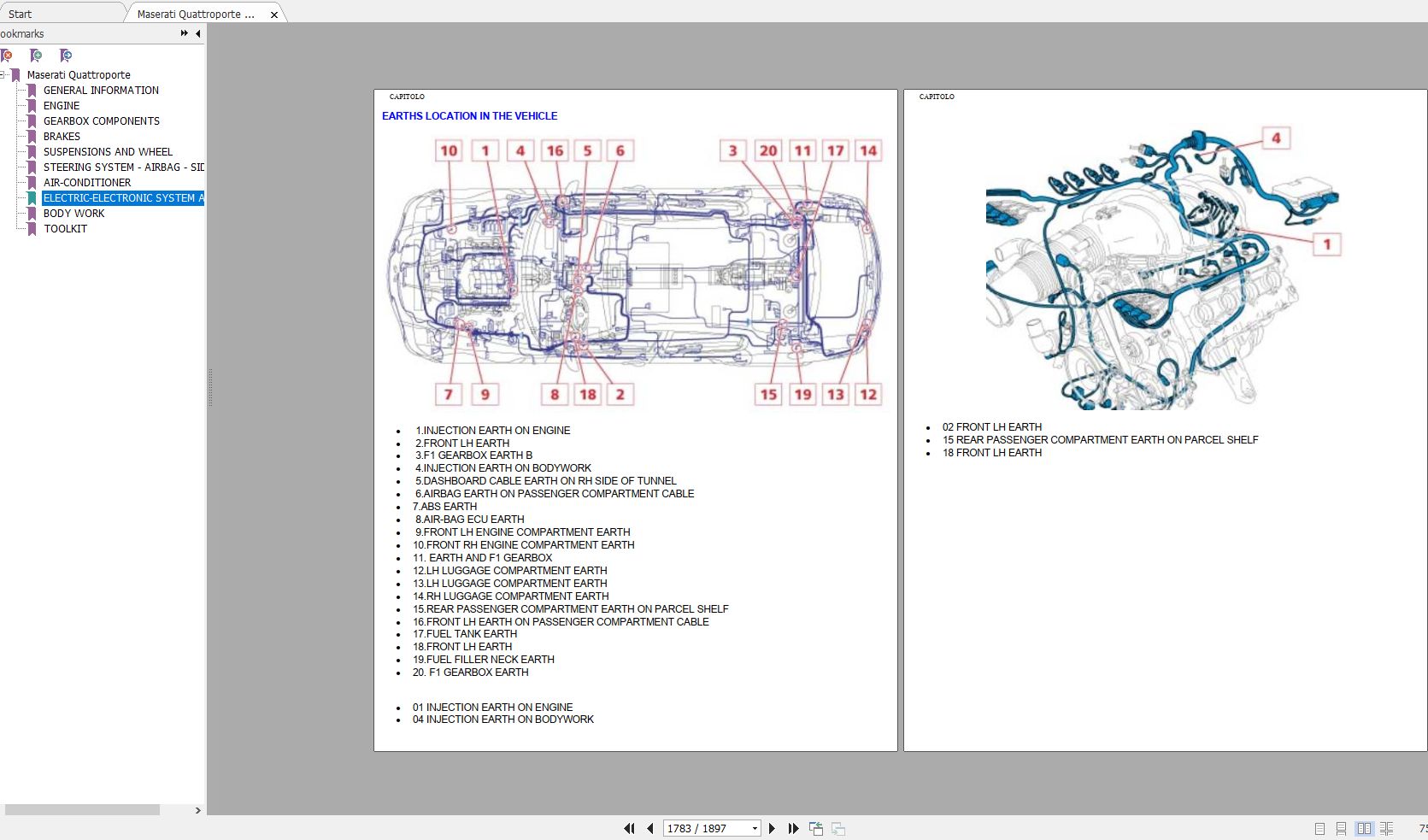Collapse the Maserati Quattroporte bookmark tree
1428x840 pixels.
coord(3,75)
